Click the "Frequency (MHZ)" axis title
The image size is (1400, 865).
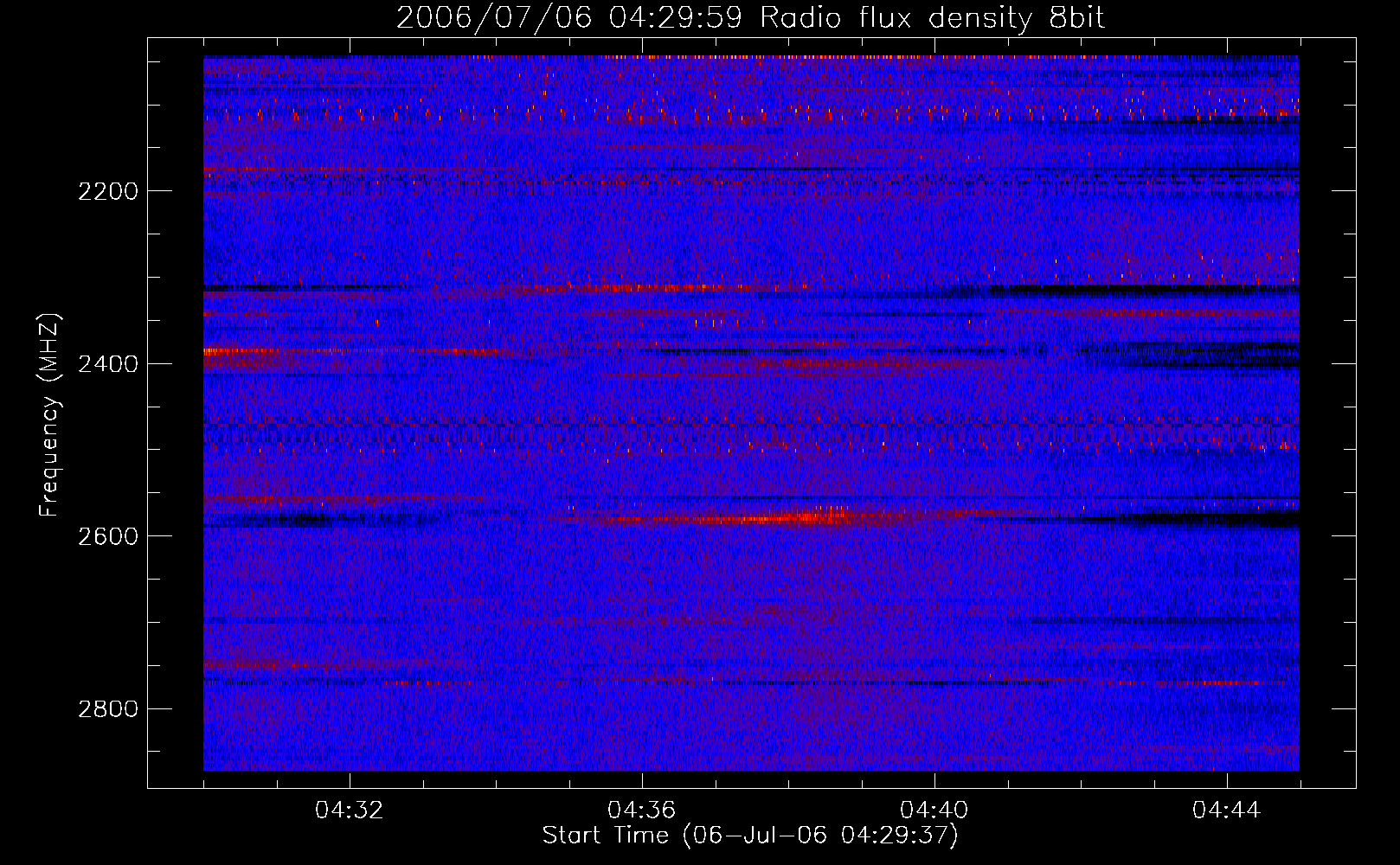click(50, 414)
